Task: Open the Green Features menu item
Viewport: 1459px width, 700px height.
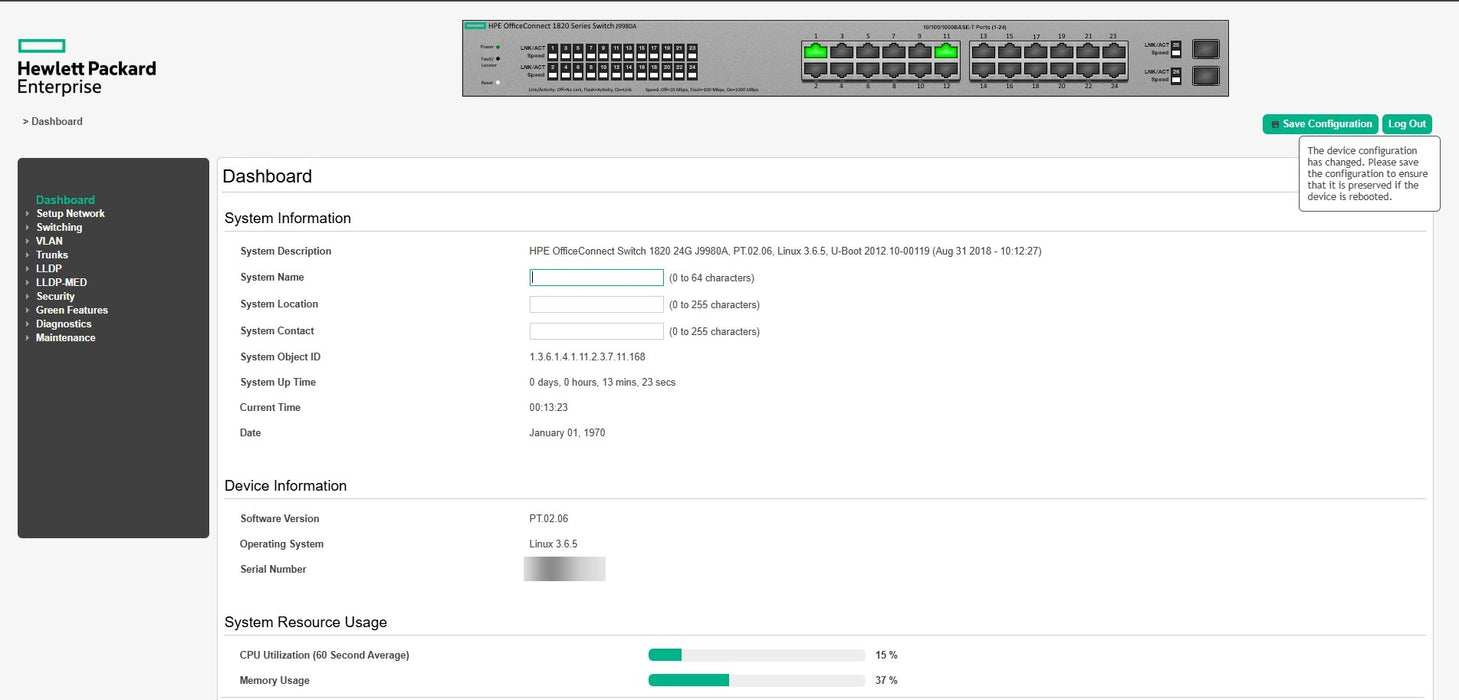Action: point(72,310)
